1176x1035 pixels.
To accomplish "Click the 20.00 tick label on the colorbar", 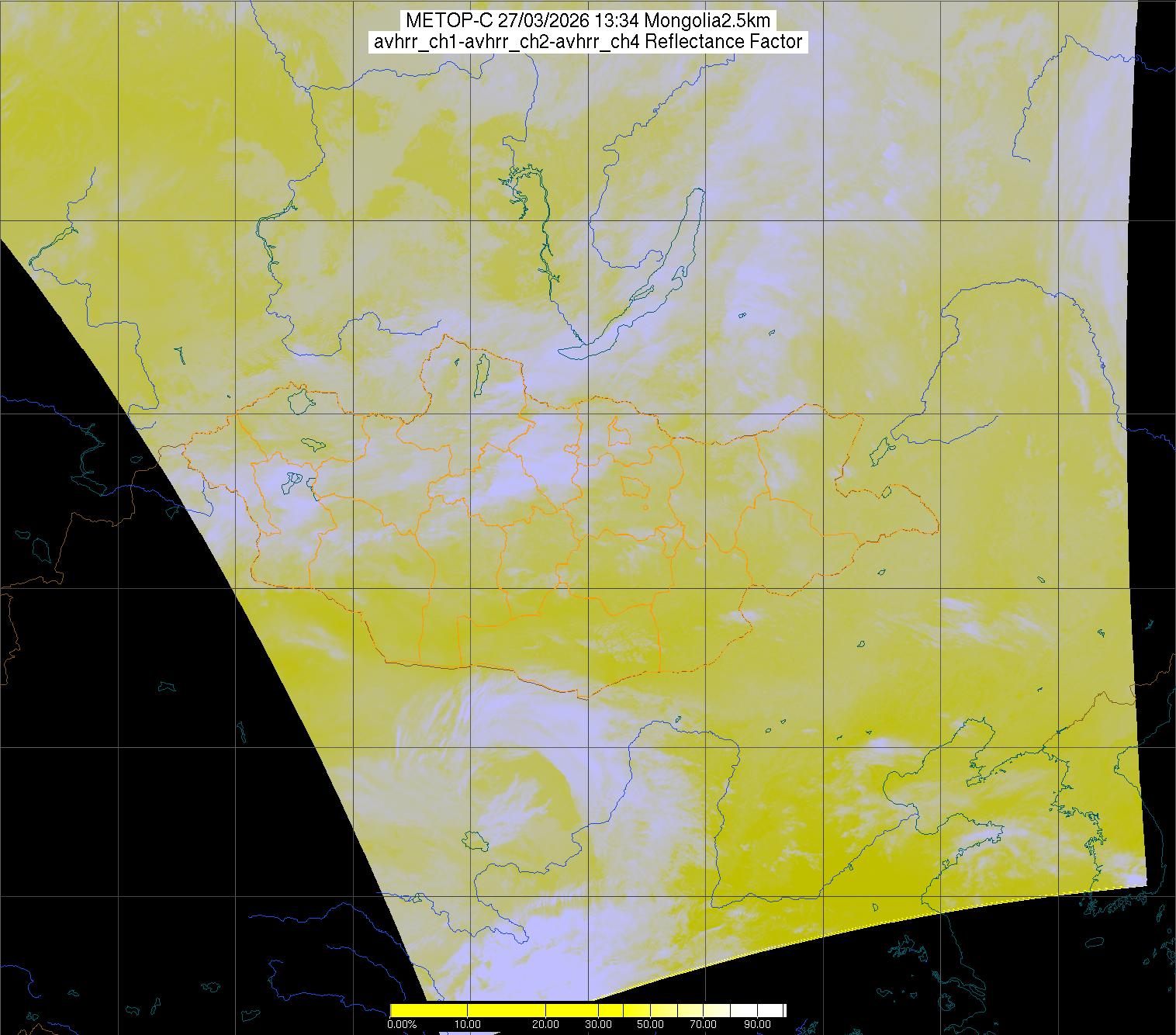I will [546, 1025].
